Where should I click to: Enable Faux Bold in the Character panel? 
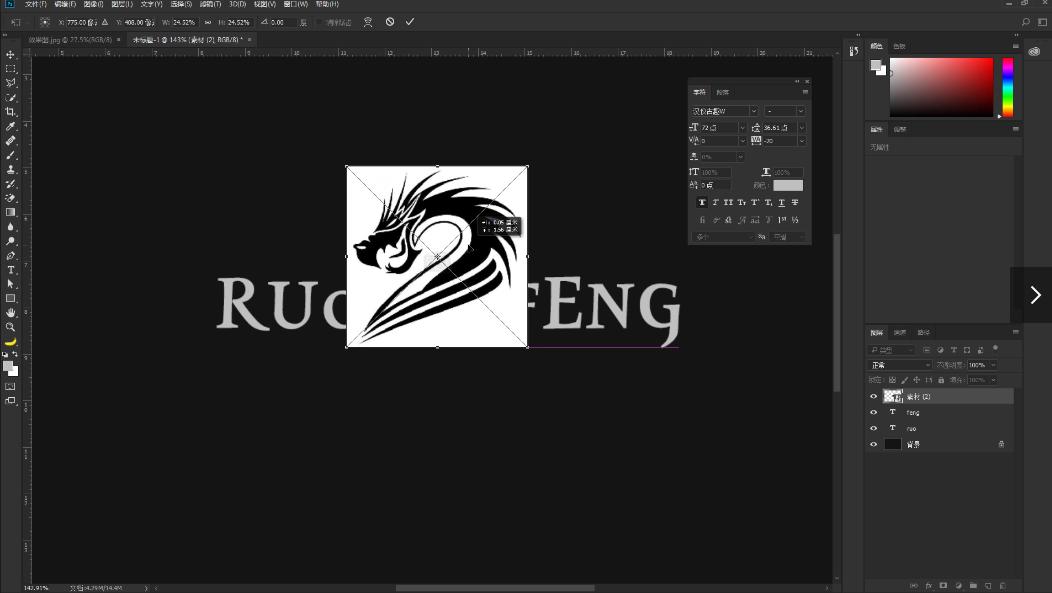coord(702,202)
